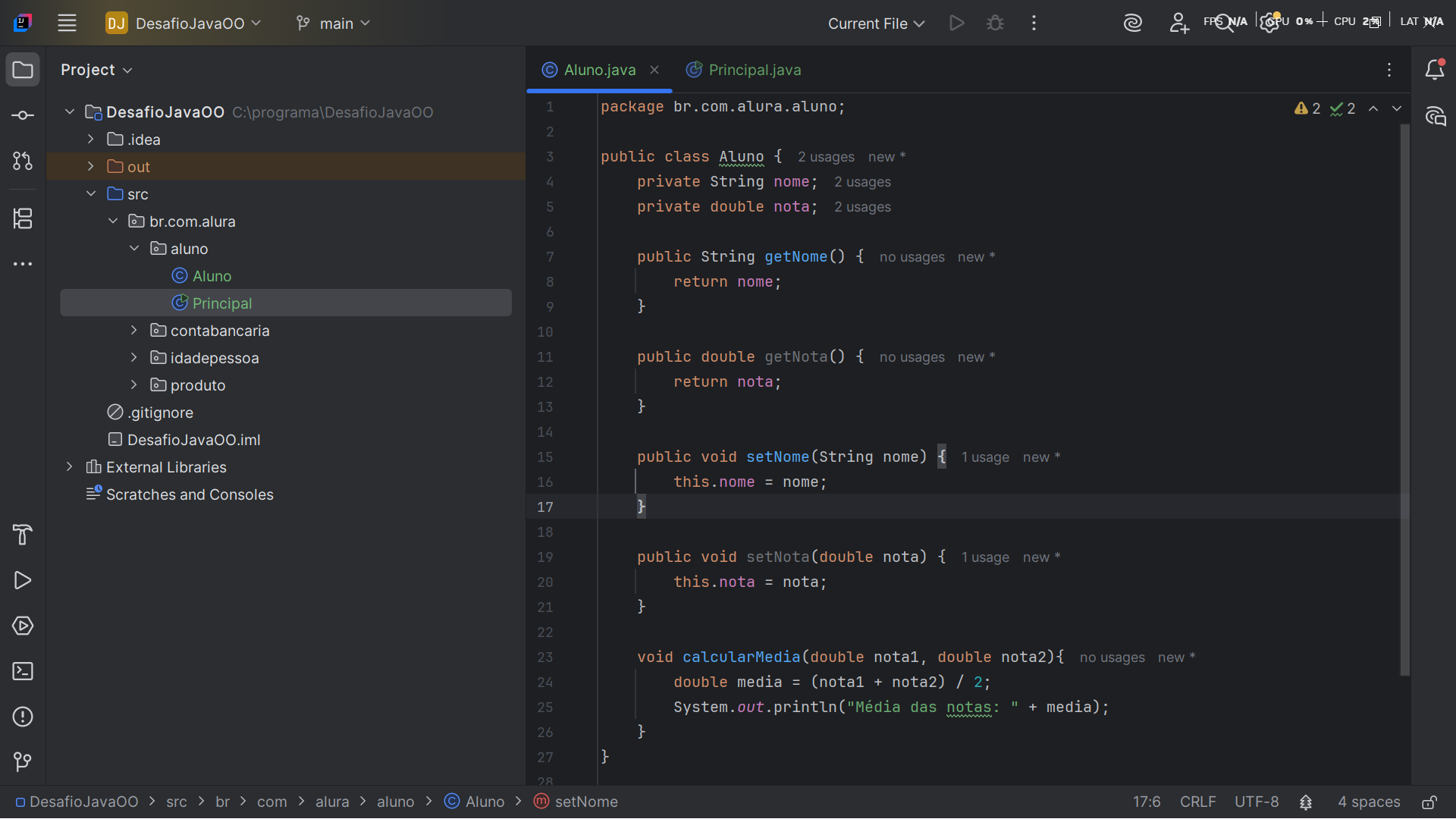Click the CRLF line separator widget
Image resolution: width=1456 pixels, height=819 pixels.
(1197, 802)
